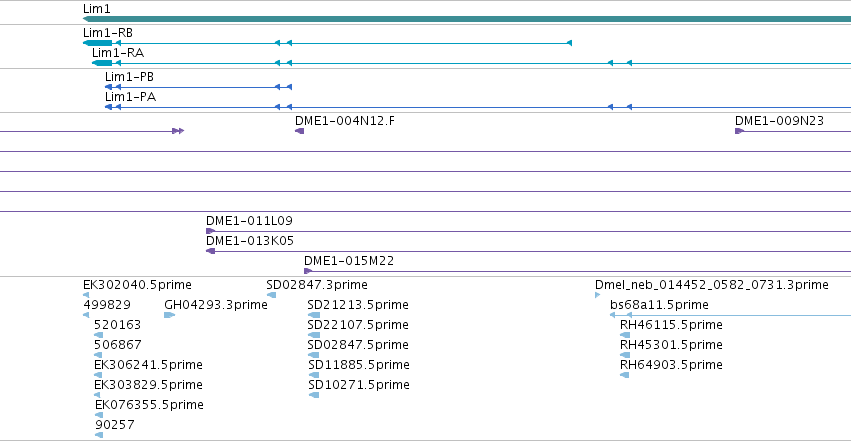
Task: Select the SD02847.5prime EST label
Action: (358, 345)
